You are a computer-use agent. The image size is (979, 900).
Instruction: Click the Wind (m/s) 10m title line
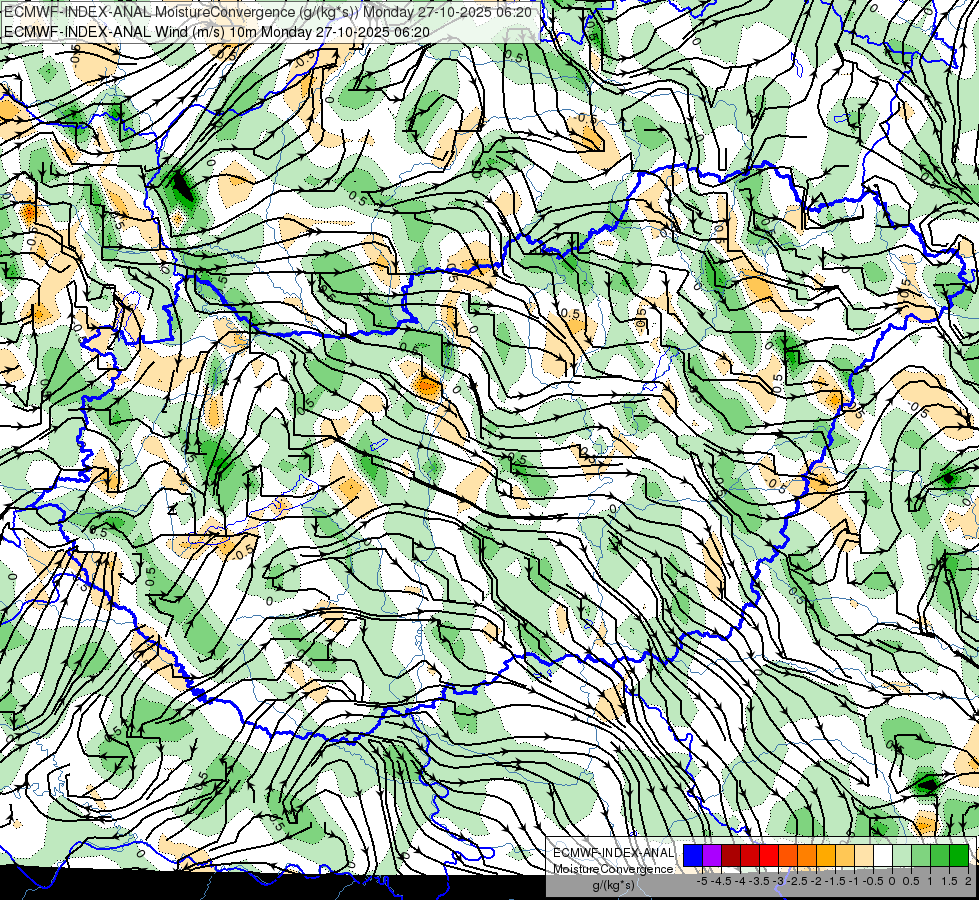tap(217, 31)
